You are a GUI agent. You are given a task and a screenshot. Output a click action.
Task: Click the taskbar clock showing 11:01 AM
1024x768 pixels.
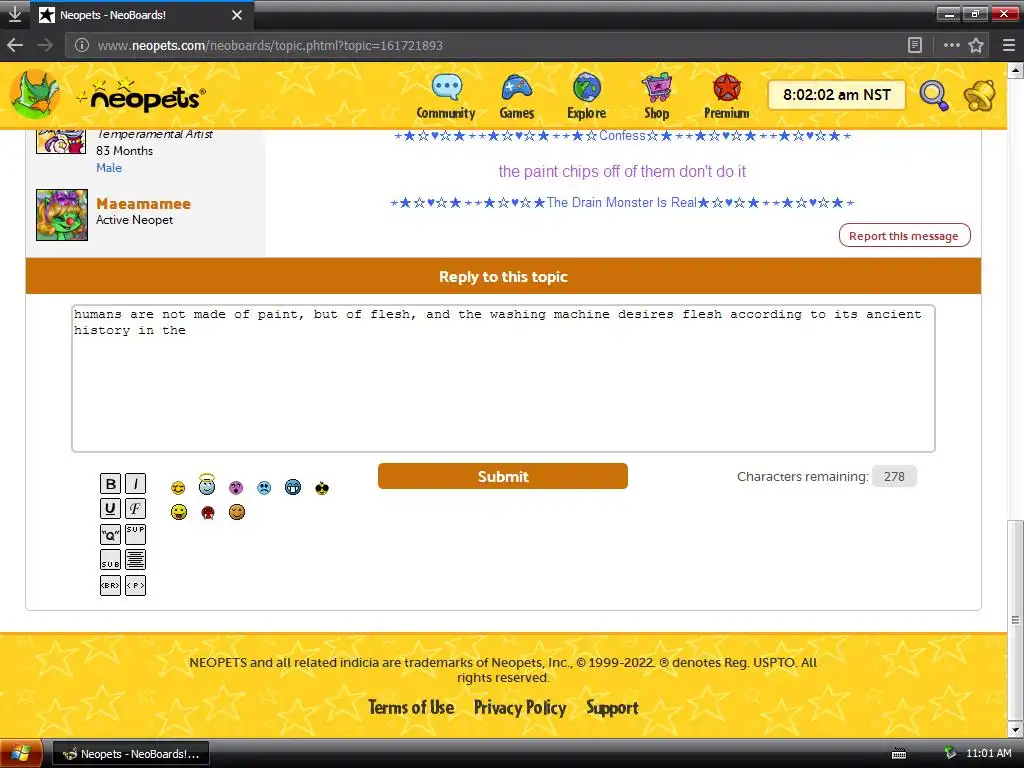pos(989,753)
